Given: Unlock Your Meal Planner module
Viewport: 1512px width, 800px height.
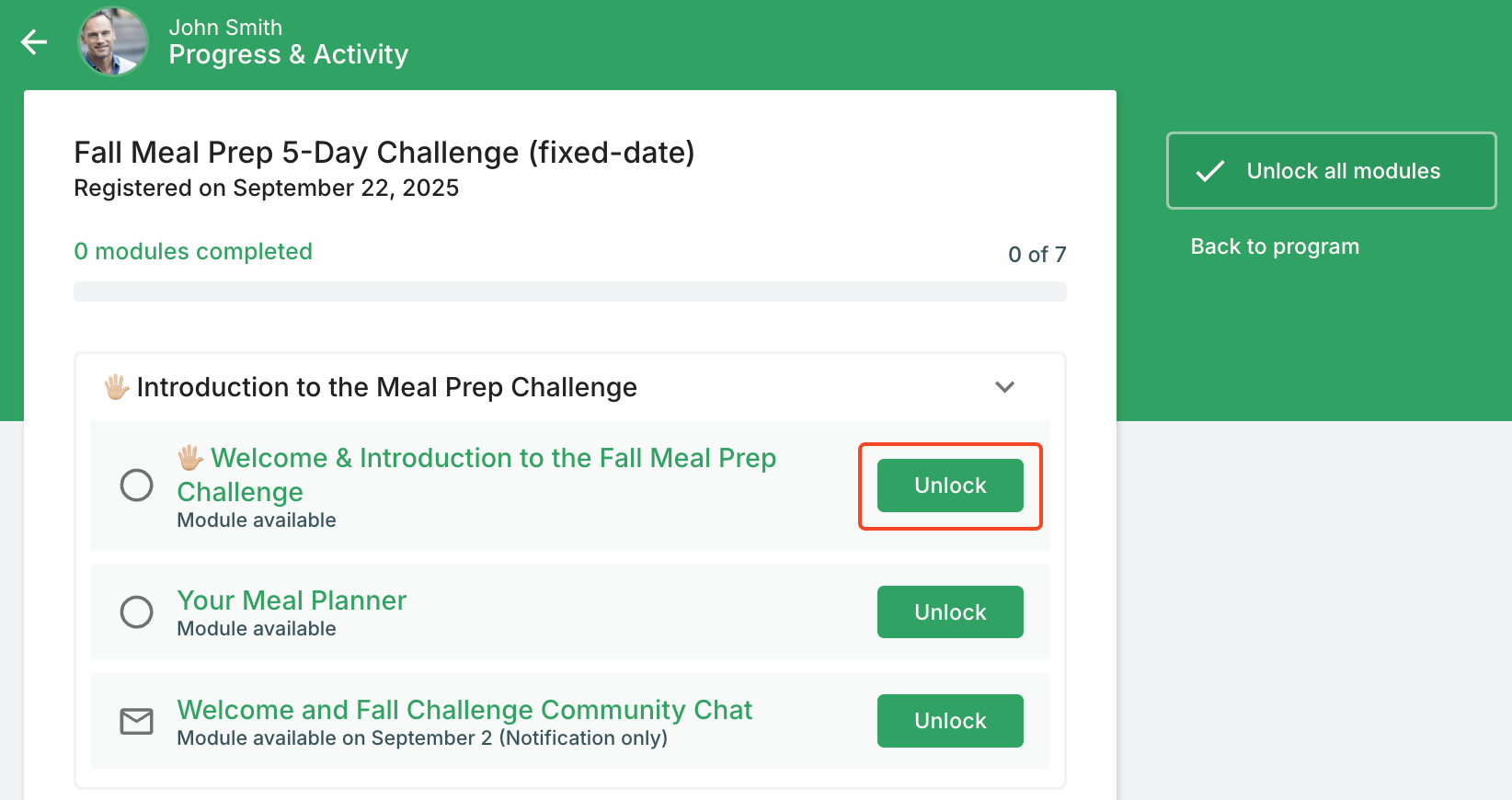Looking at the screenshot, I should [x=950, y=612].
